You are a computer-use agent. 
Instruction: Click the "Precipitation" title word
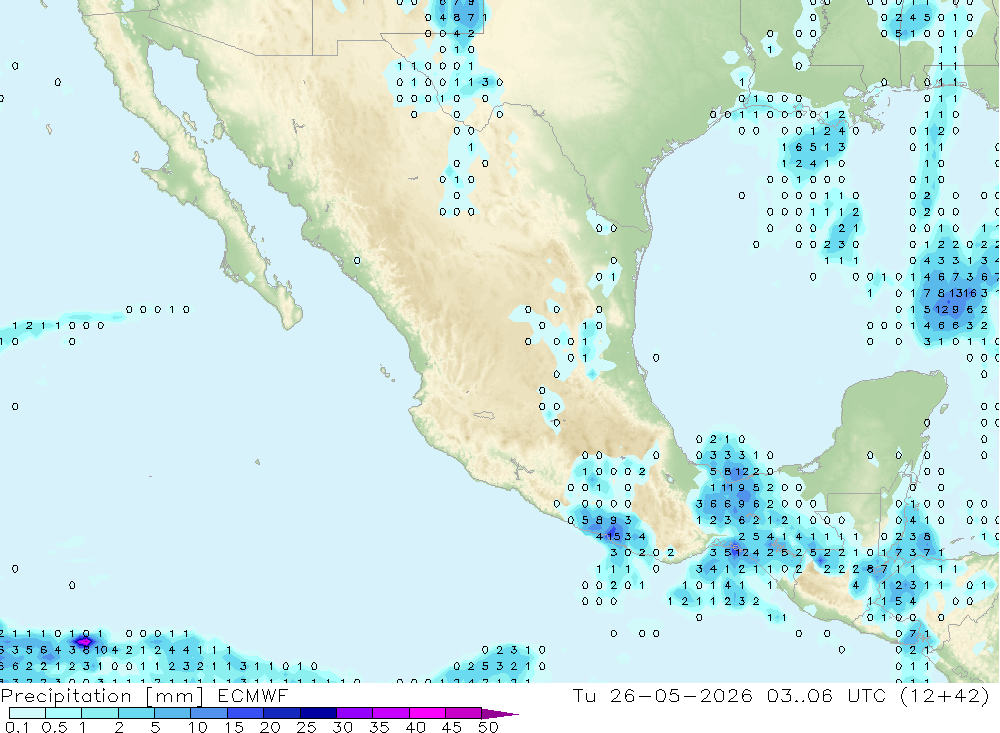[66, 696]
